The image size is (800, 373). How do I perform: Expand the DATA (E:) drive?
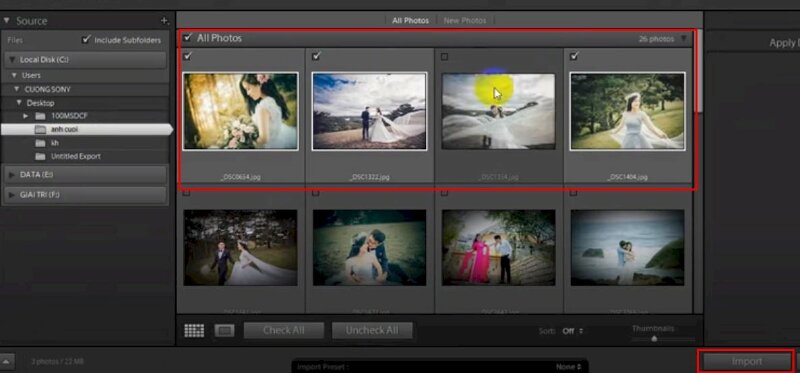[x=12, y=175]
